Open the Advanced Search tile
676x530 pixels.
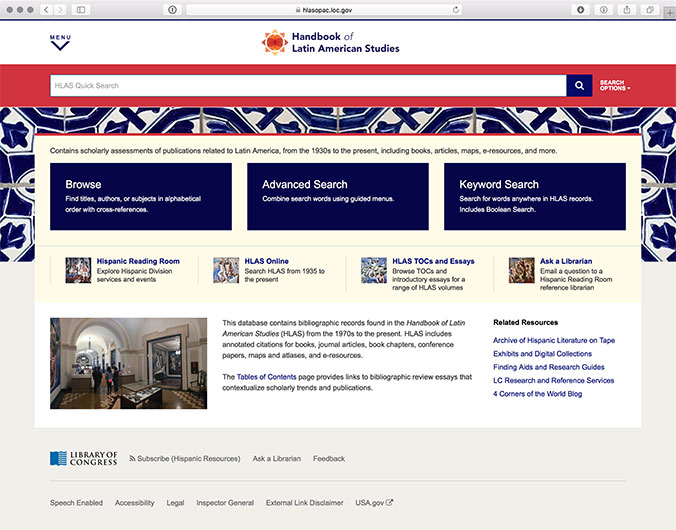[x=338, y=196]
